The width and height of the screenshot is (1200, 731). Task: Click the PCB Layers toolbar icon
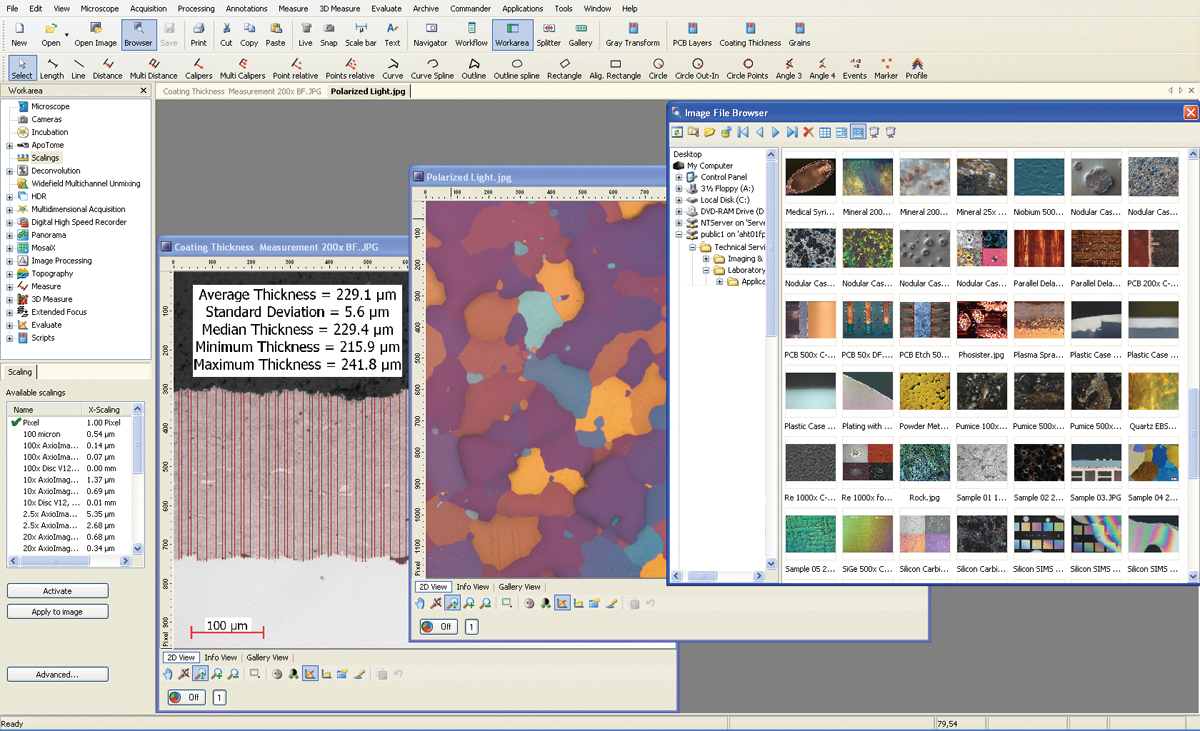pyautogui.click(x=692, y=29)
